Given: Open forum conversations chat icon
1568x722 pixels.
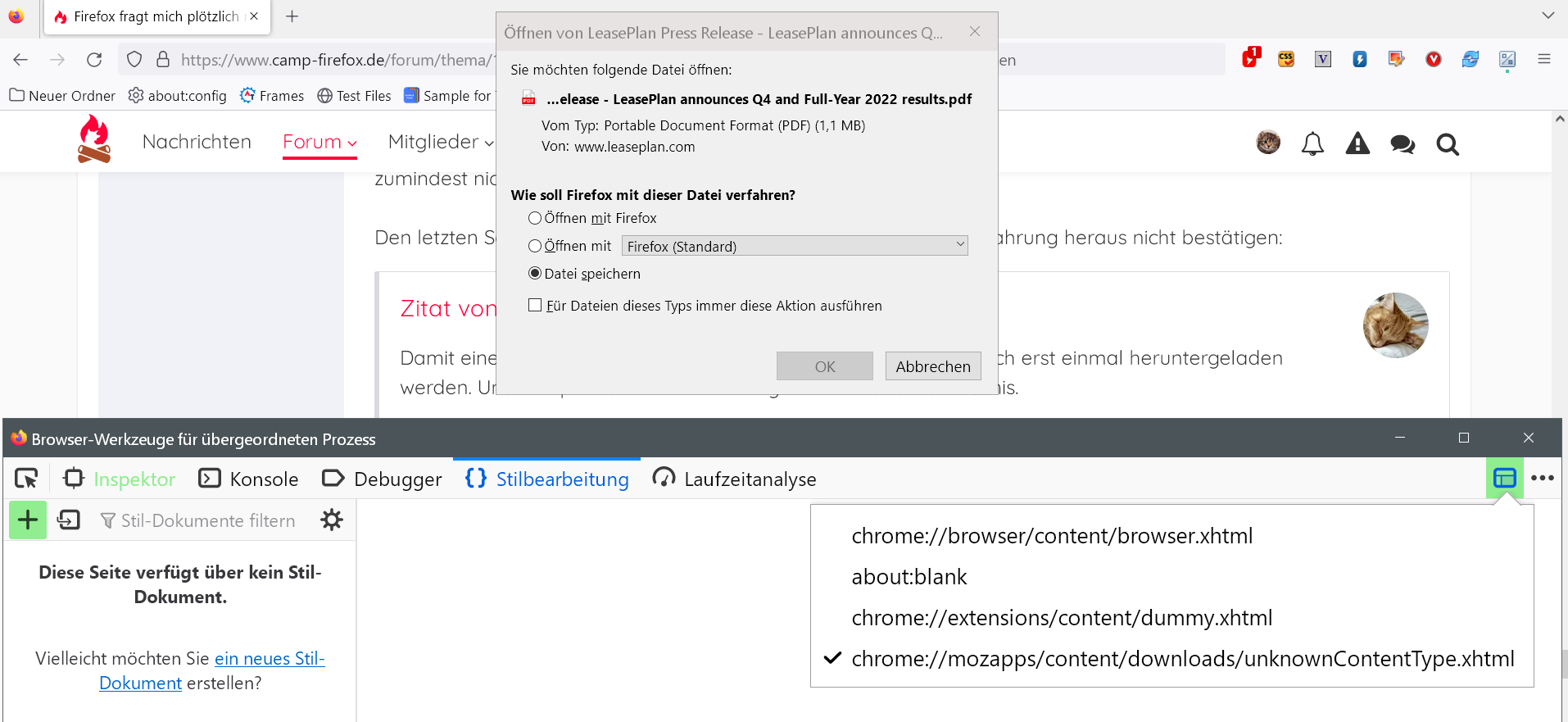Looking at the screenshot, I should click(1403, 144).
